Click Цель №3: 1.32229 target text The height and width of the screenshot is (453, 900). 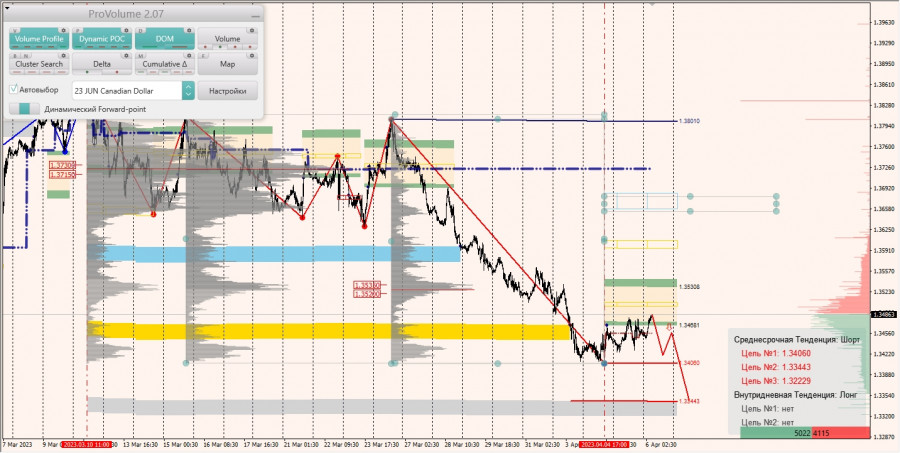(x=776, y=381)
